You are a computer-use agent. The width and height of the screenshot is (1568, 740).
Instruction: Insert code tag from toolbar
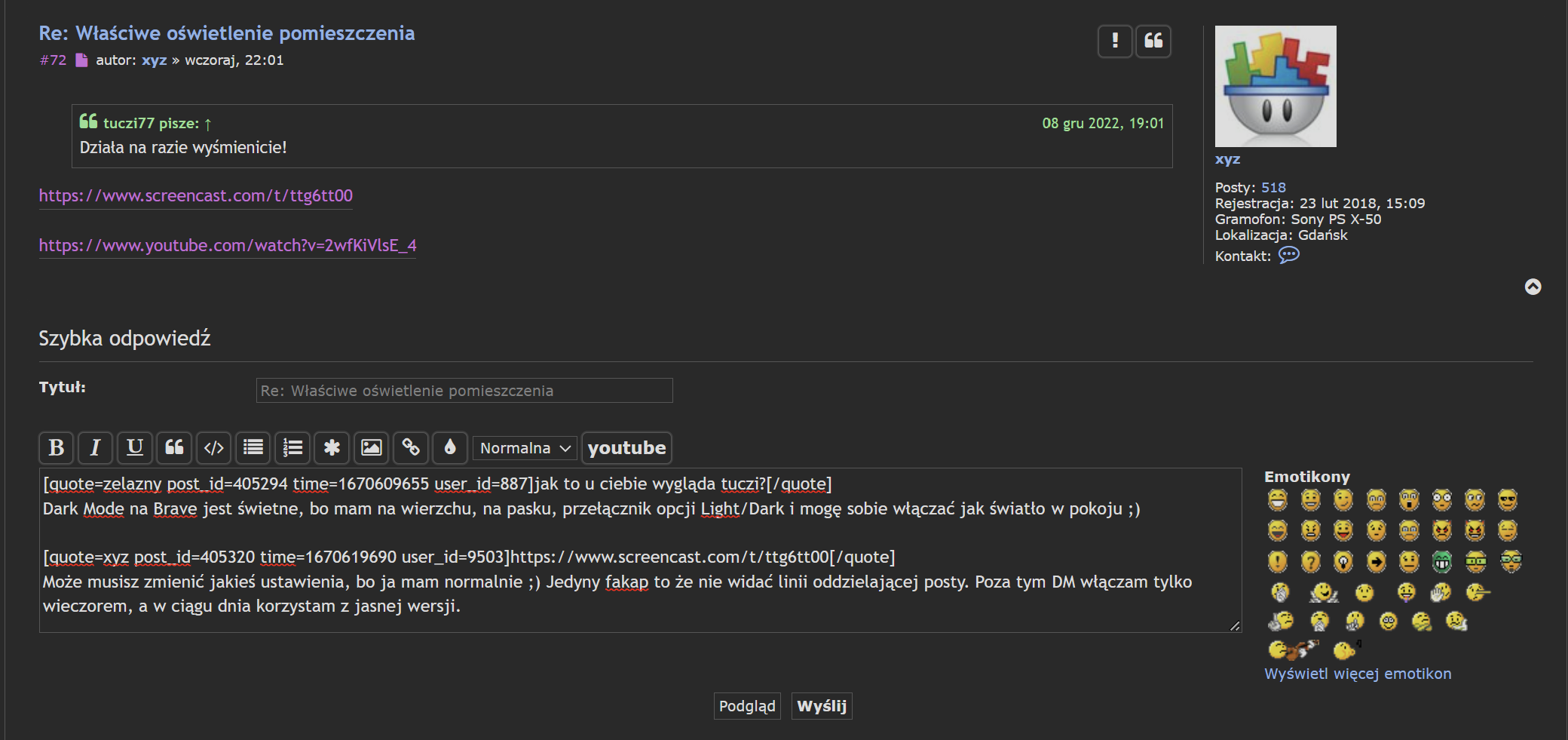(x=214, y=448)
